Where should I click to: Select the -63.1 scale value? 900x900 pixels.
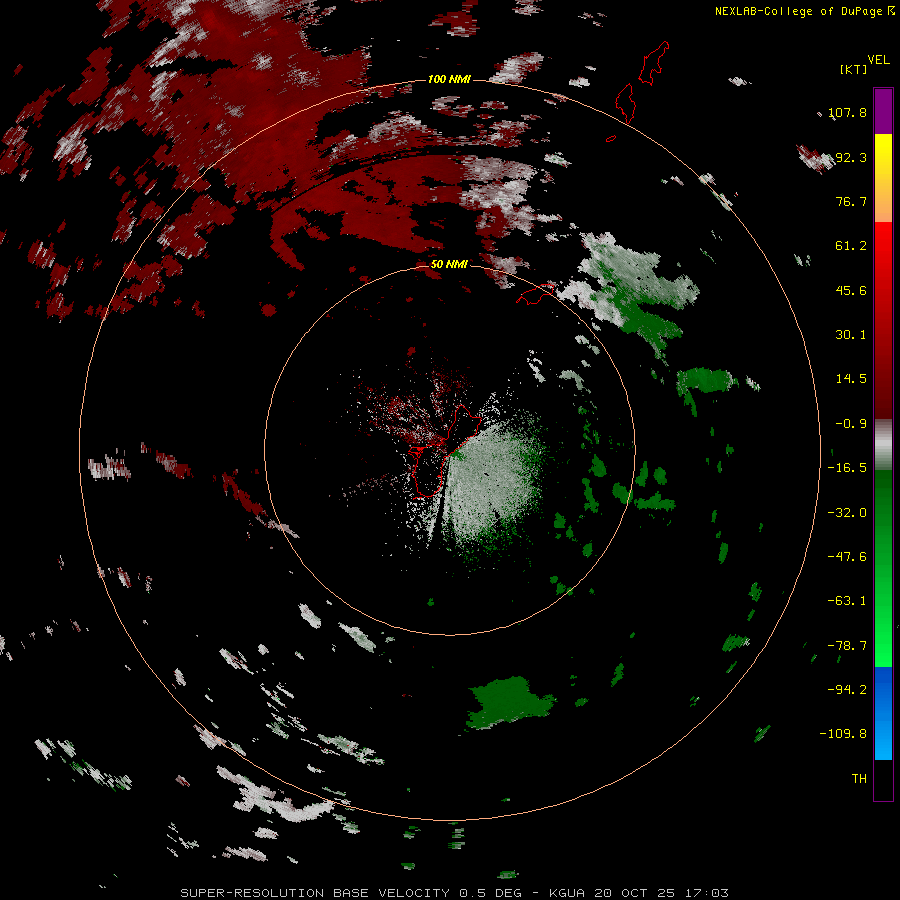click(848, 601)
